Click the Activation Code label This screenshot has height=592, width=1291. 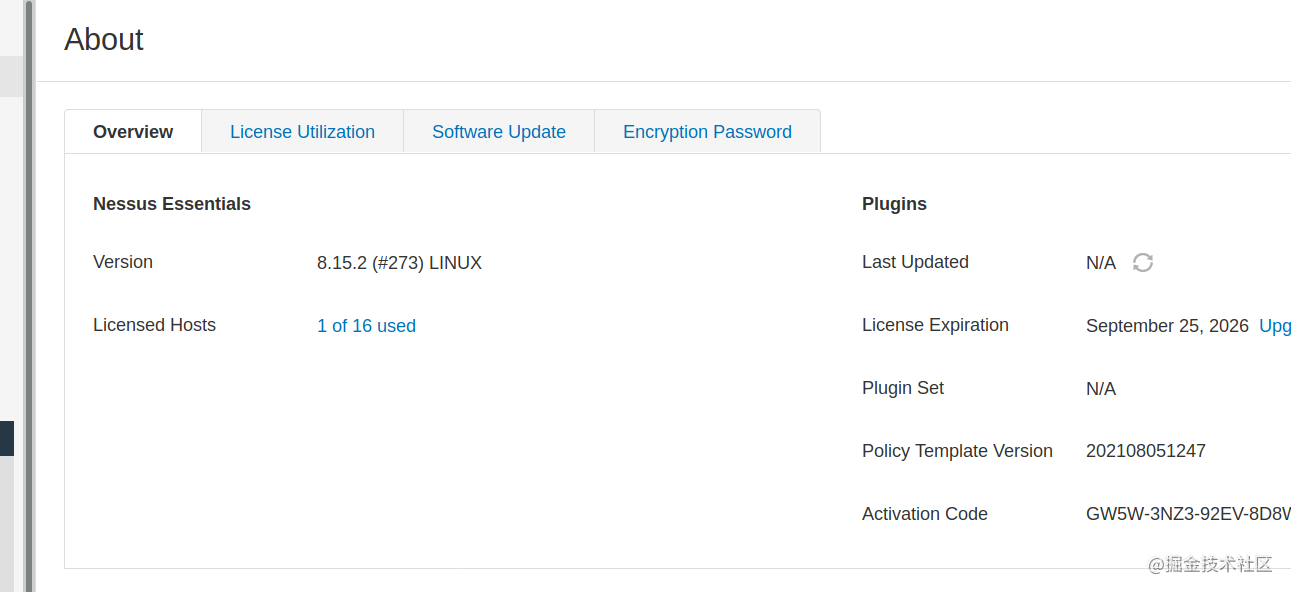pos(924,514)
